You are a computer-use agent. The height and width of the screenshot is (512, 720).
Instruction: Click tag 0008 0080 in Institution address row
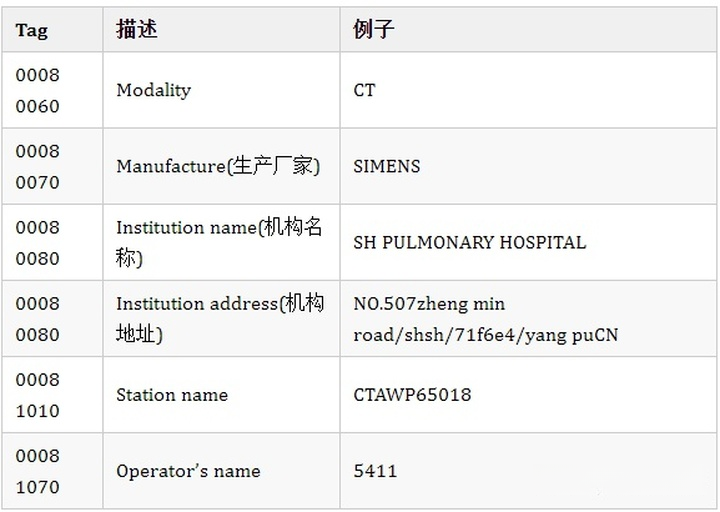click(38, 319)
